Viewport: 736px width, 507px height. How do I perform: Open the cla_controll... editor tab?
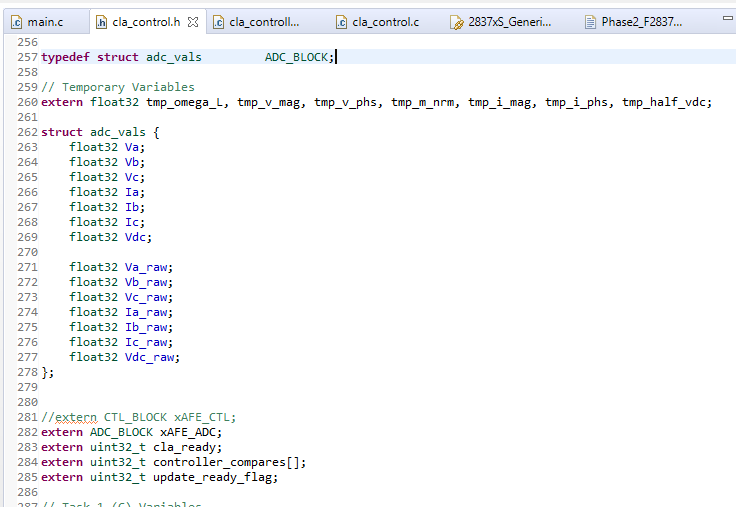(264, 22)
